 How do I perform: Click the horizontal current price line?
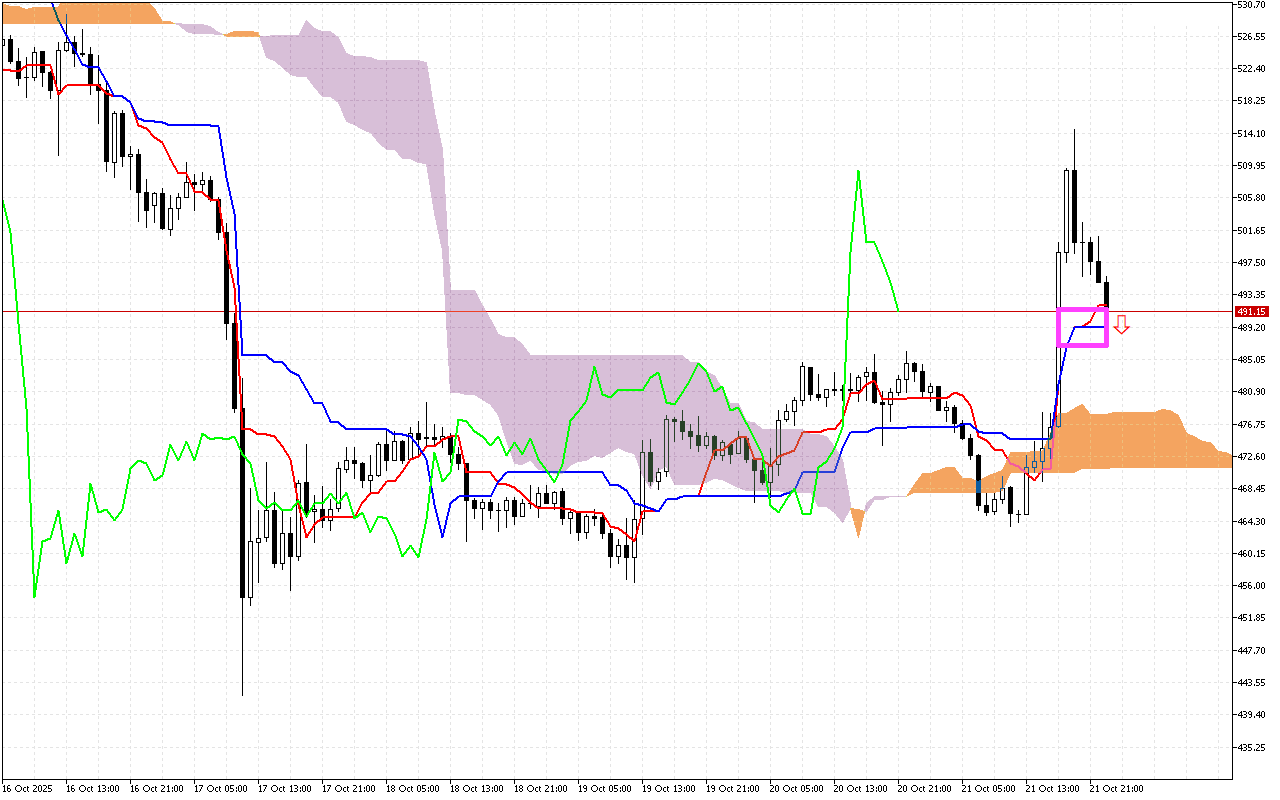click(x=600, y=311)
